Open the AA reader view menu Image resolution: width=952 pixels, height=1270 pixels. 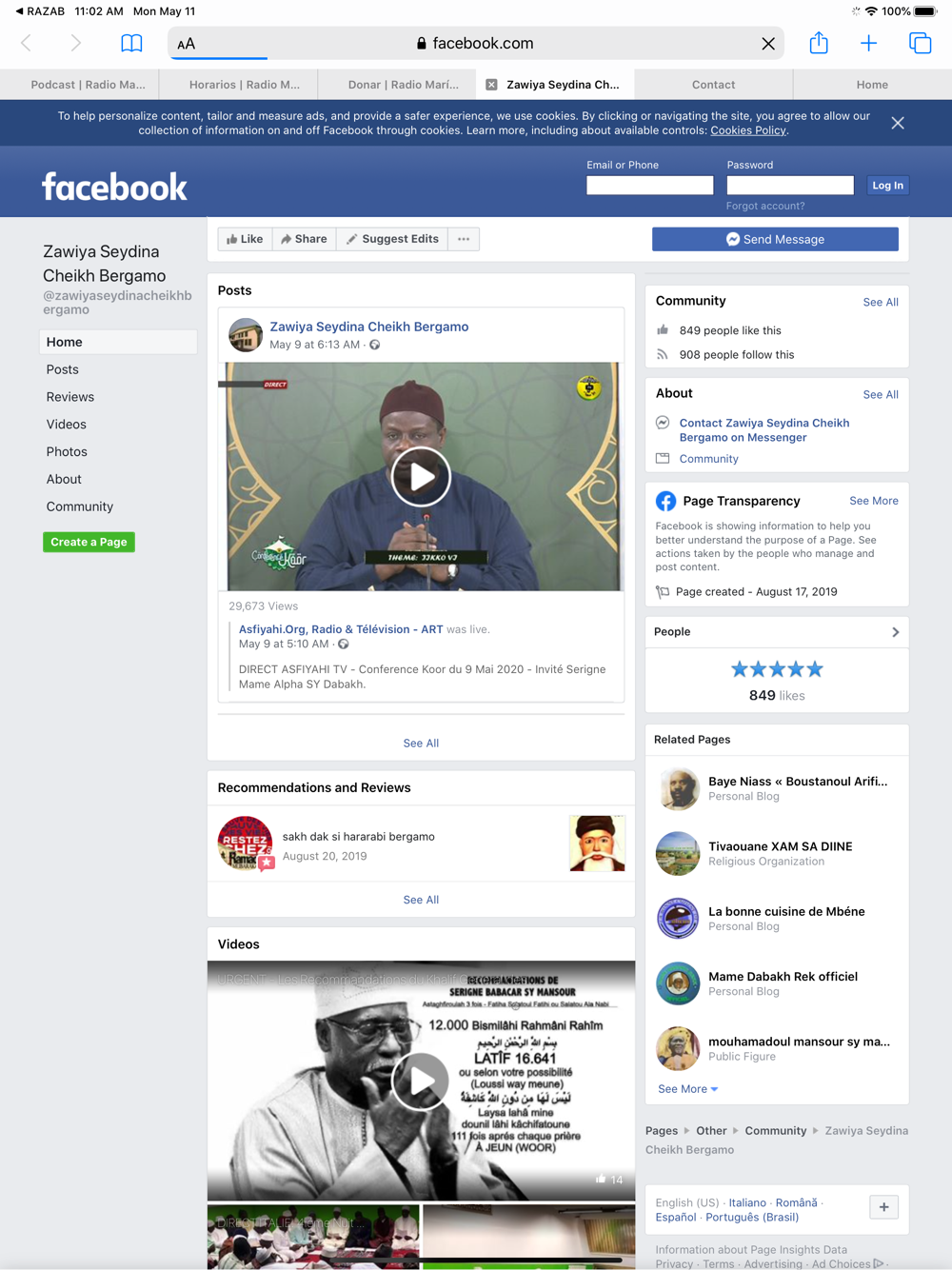click(187, 44)
